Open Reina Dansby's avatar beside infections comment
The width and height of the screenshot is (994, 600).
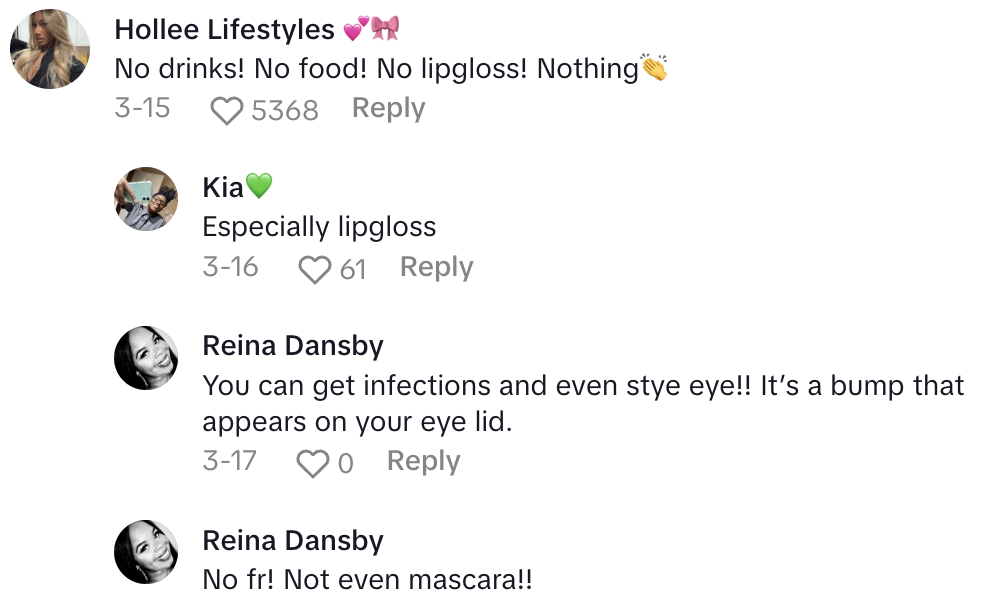pyautogui.click(x=146, y=358)
